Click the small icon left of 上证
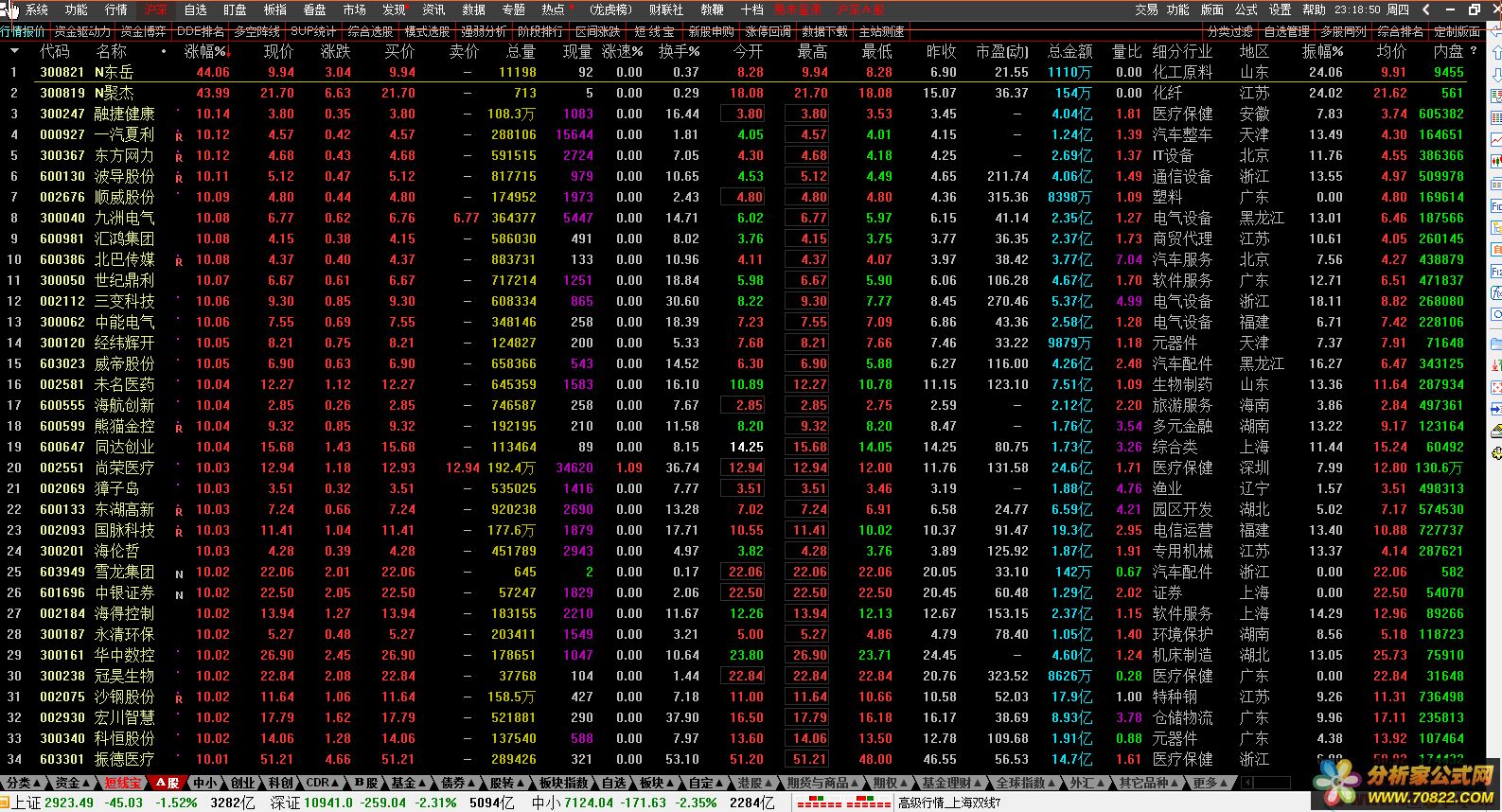Screen dimensions: 1502x812 pos(6,803)
